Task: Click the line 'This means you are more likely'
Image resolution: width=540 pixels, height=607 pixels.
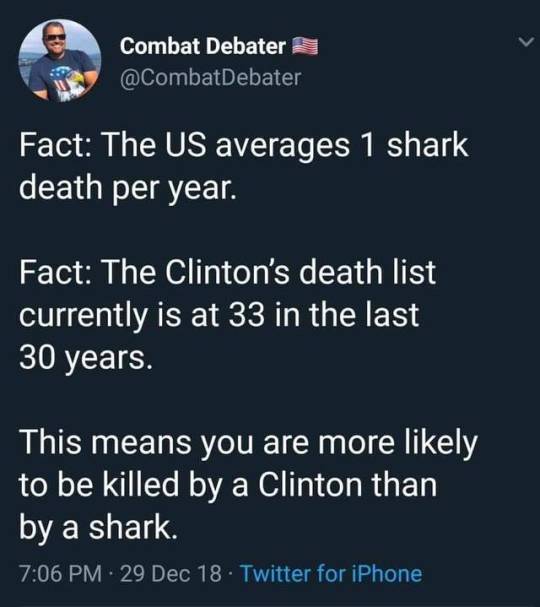Action: (x=249, y=442)
